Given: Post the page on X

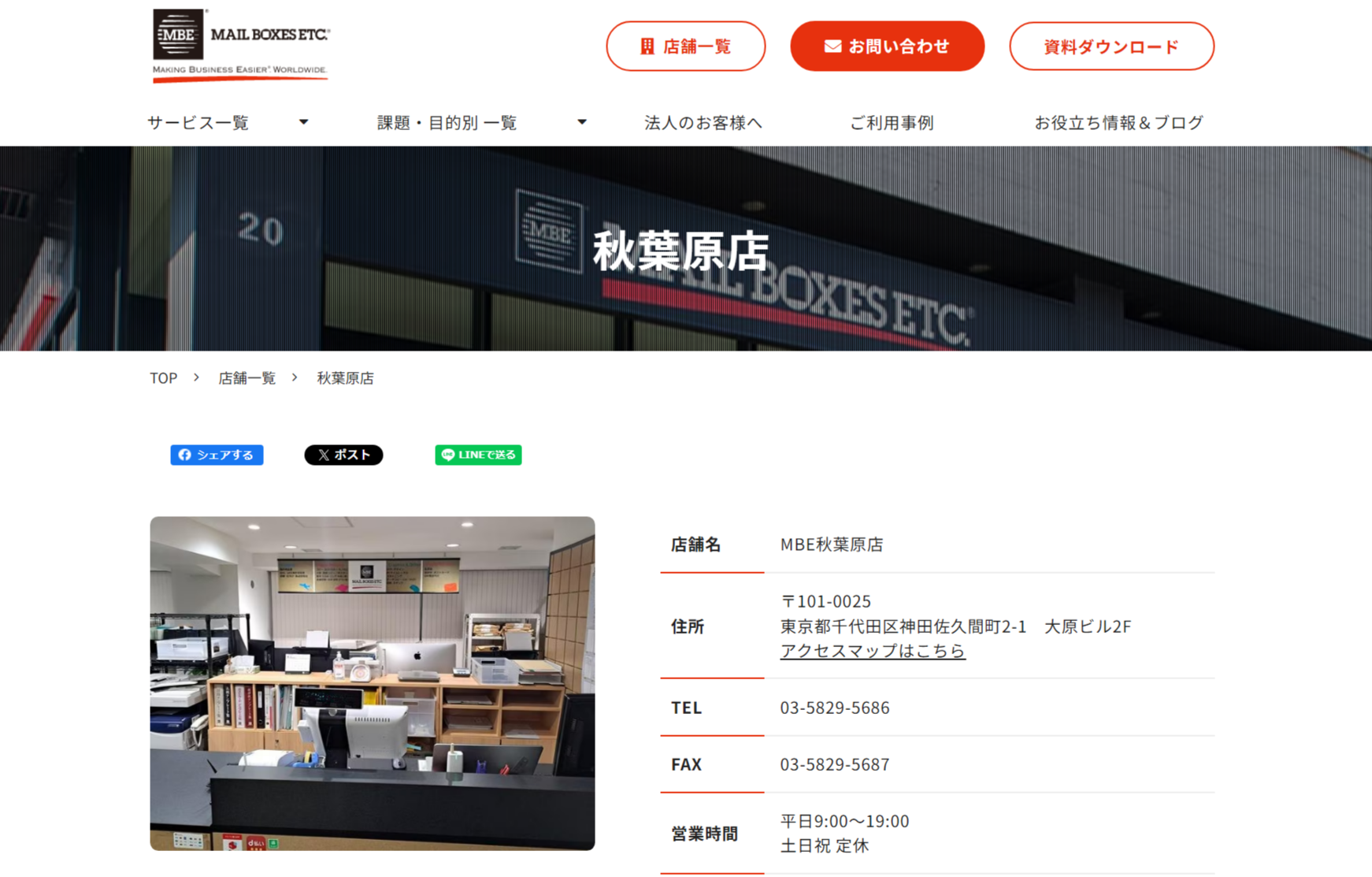Looking at the screenshot, I should point(343,455).
